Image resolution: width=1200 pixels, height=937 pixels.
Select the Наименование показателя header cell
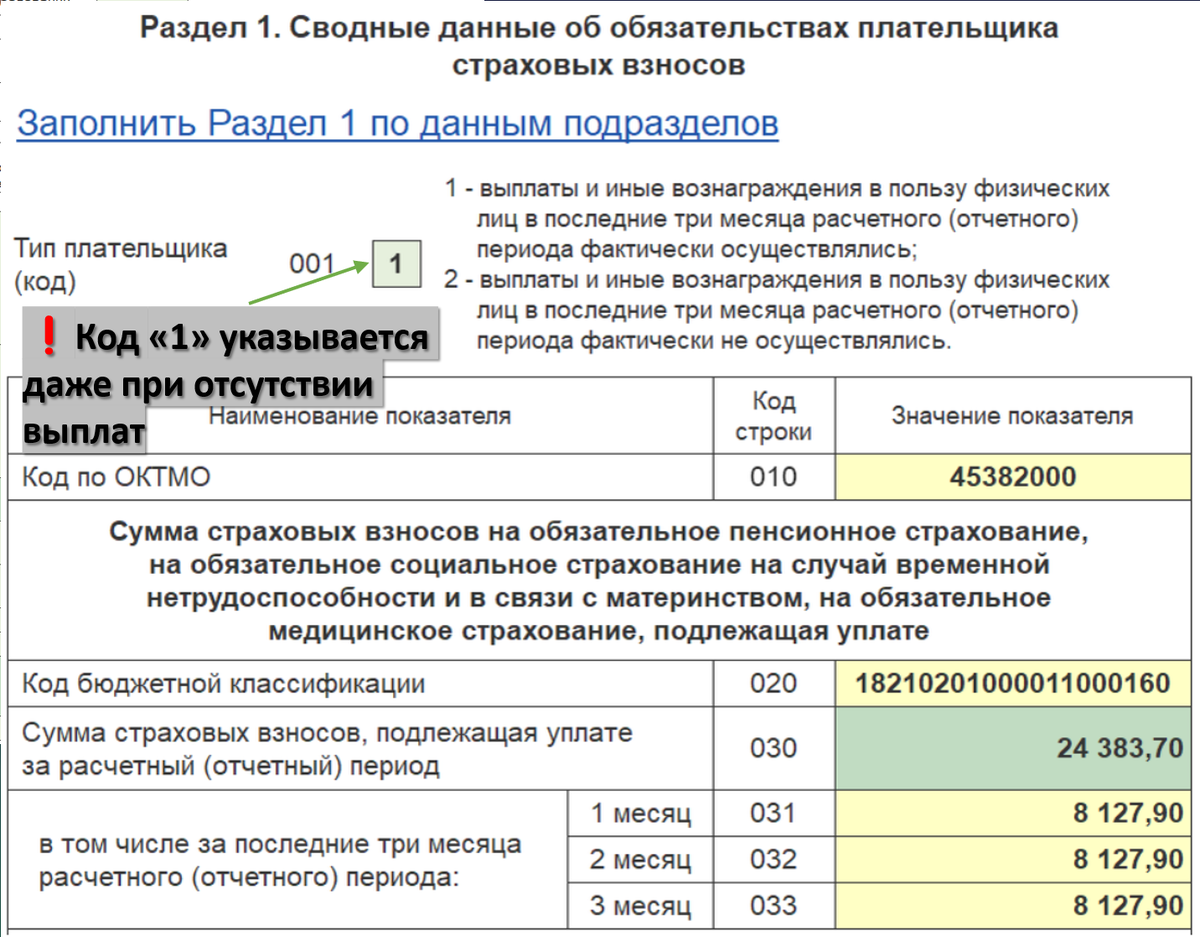(360, 413)
